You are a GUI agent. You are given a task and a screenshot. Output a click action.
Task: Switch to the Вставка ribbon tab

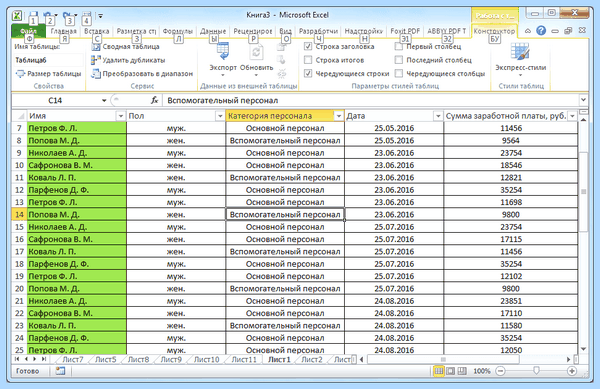pyautogui.click(x=96, y=31)
